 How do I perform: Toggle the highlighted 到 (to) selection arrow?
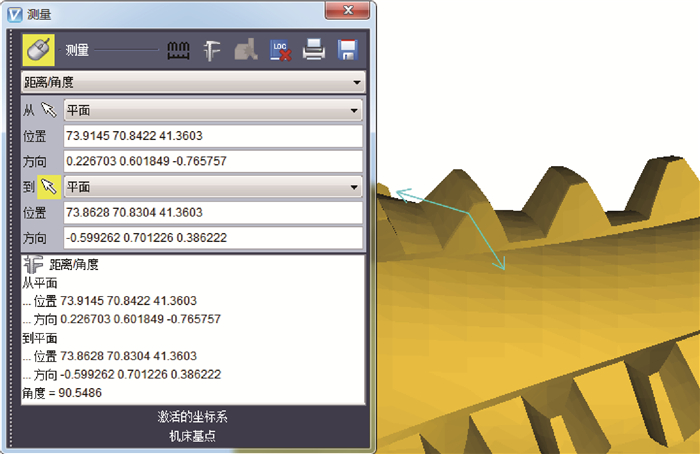(x=48, y=187)
